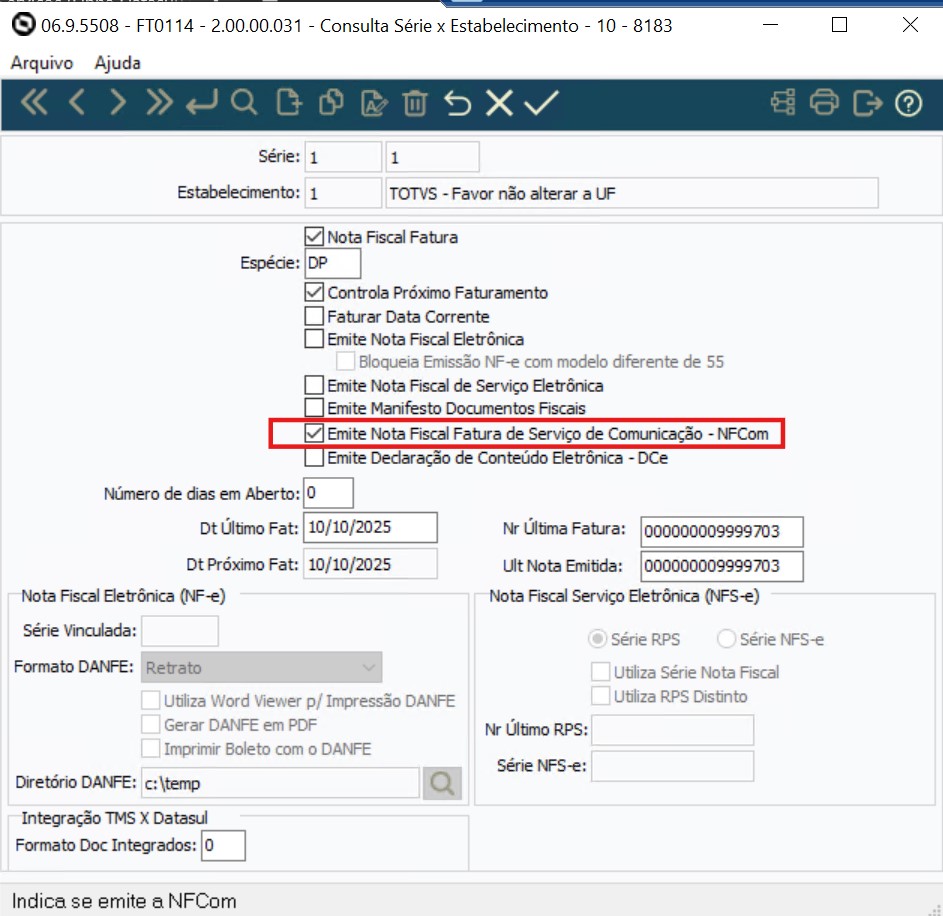The image size is (943, 916).
Task: Open help with the question mark icon
Action: [908, 103]
